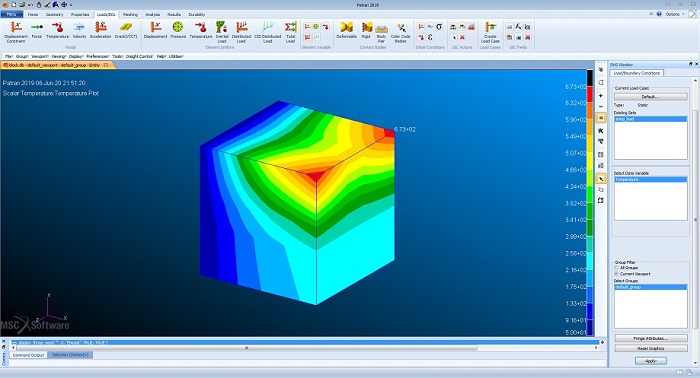Enable the All Groups filter option
This screenshot has width=700, height=378.
[x=617, y=268]
